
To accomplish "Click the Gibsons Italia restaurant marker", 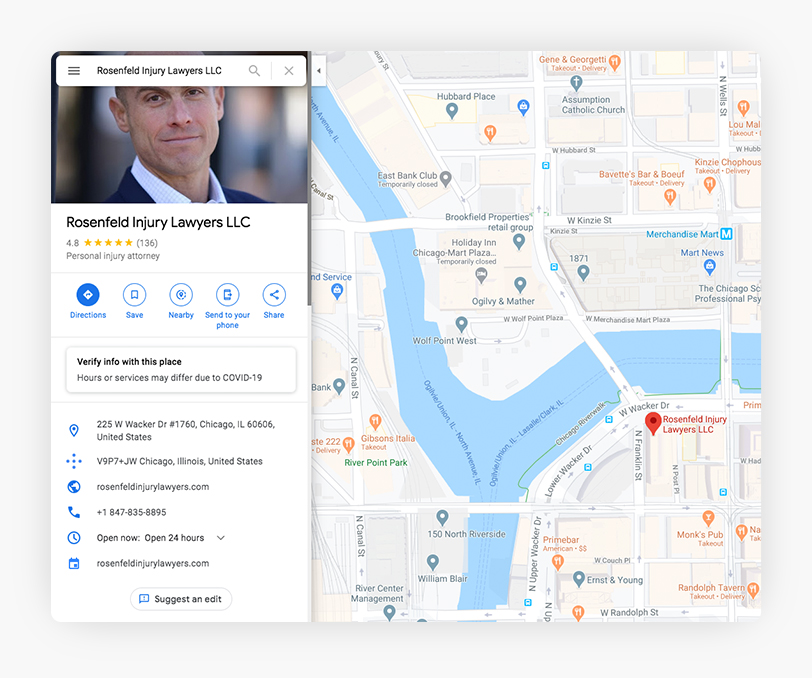I will tap(375, 421).
